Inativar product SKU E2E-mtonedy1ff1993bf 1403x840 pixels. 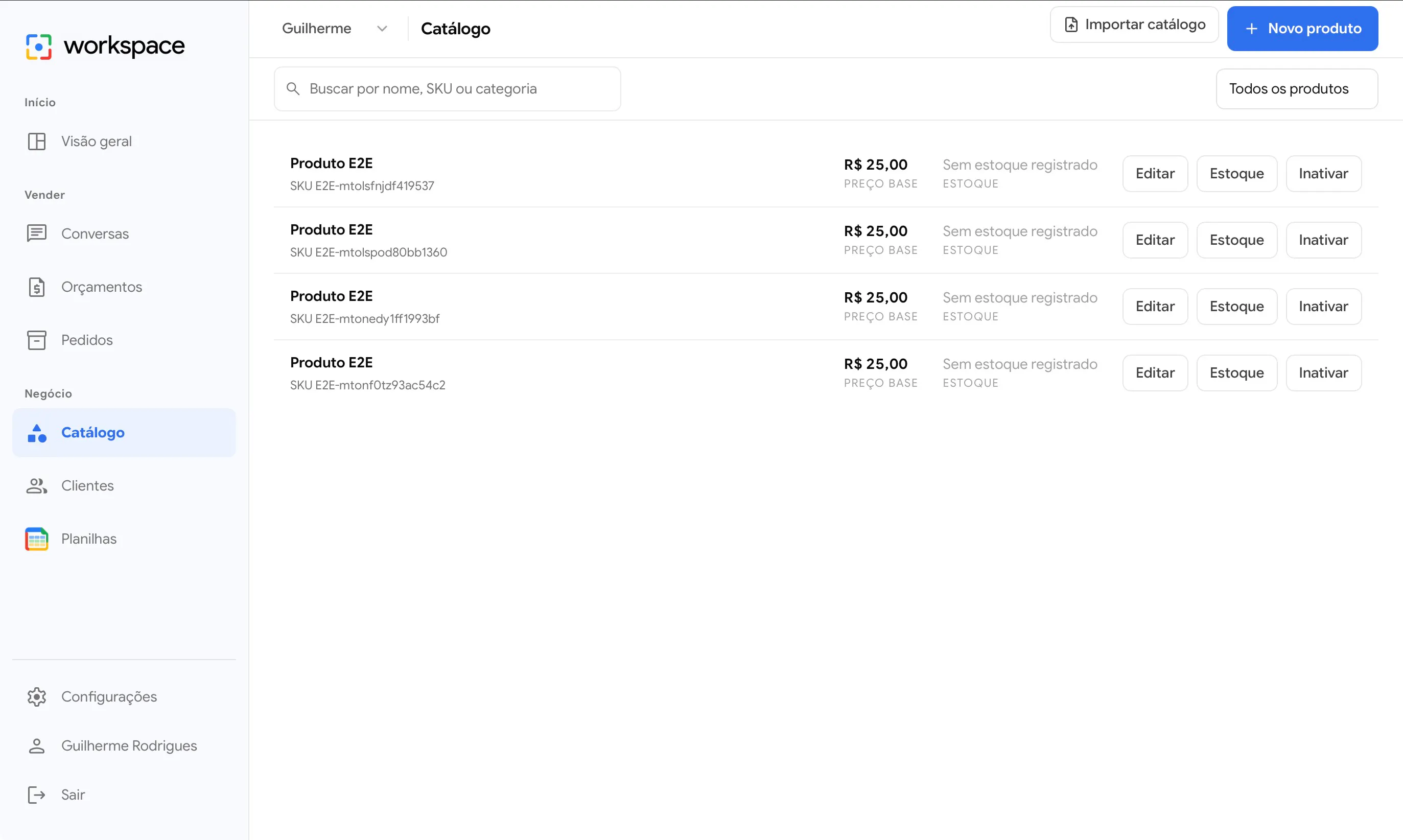1323,307
